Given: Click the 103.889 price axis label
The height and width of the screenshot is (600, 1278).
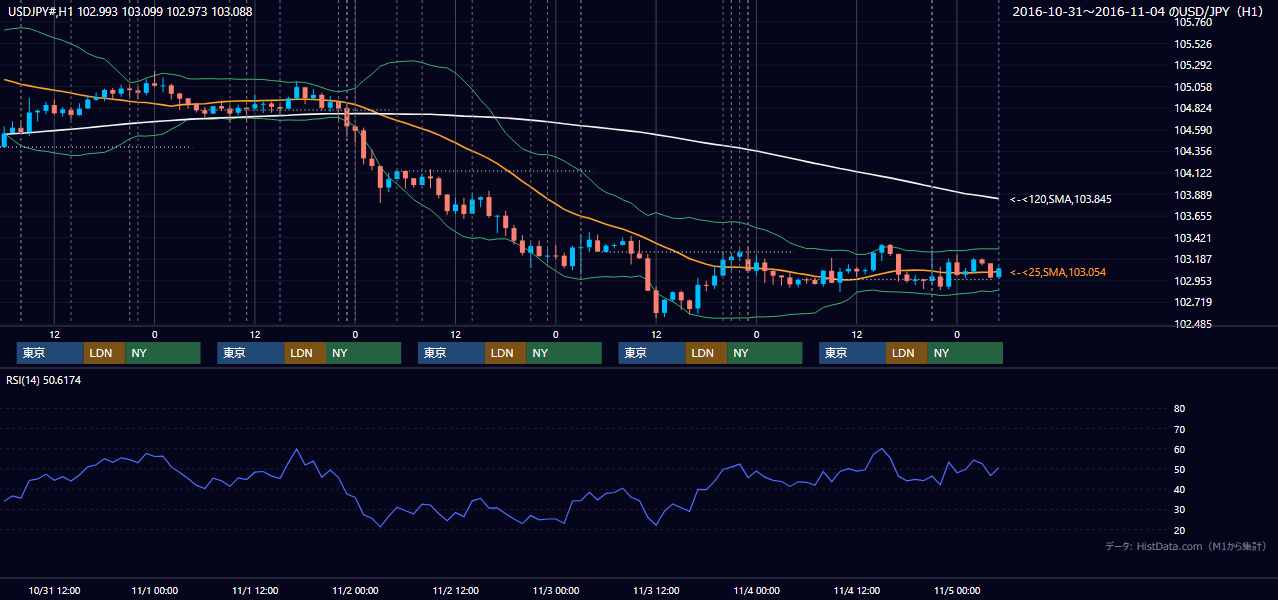Looking at the screenshot, I should 1194,195.
